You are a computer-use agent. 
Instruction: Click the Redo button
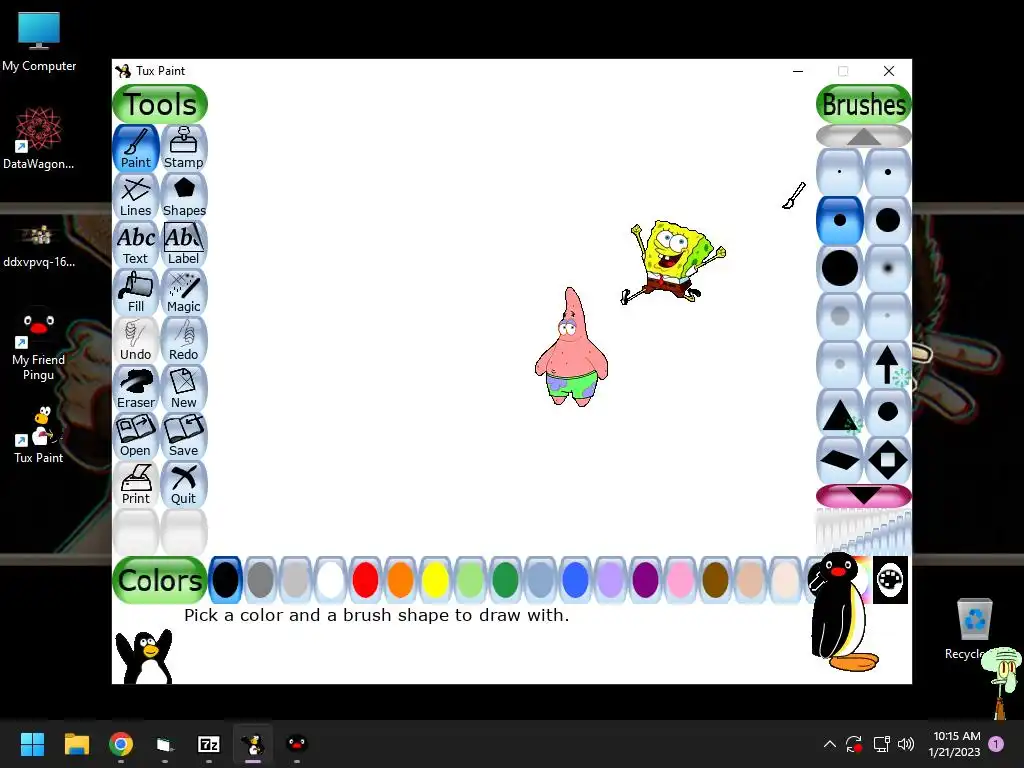(x=184, y=340)
